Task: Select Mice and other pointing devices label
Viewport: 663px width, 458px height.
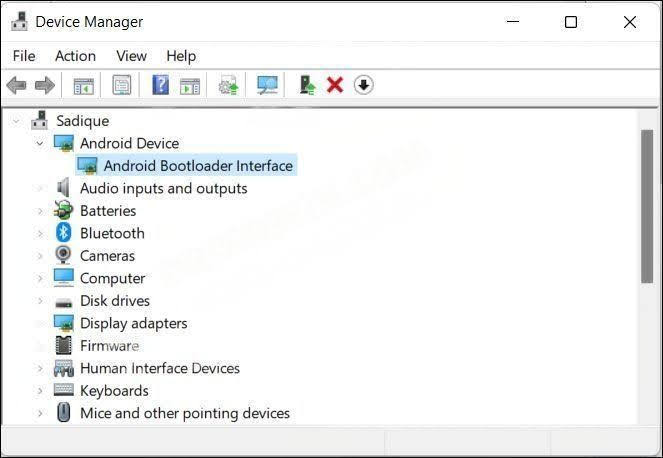Action: click(185, 413)
